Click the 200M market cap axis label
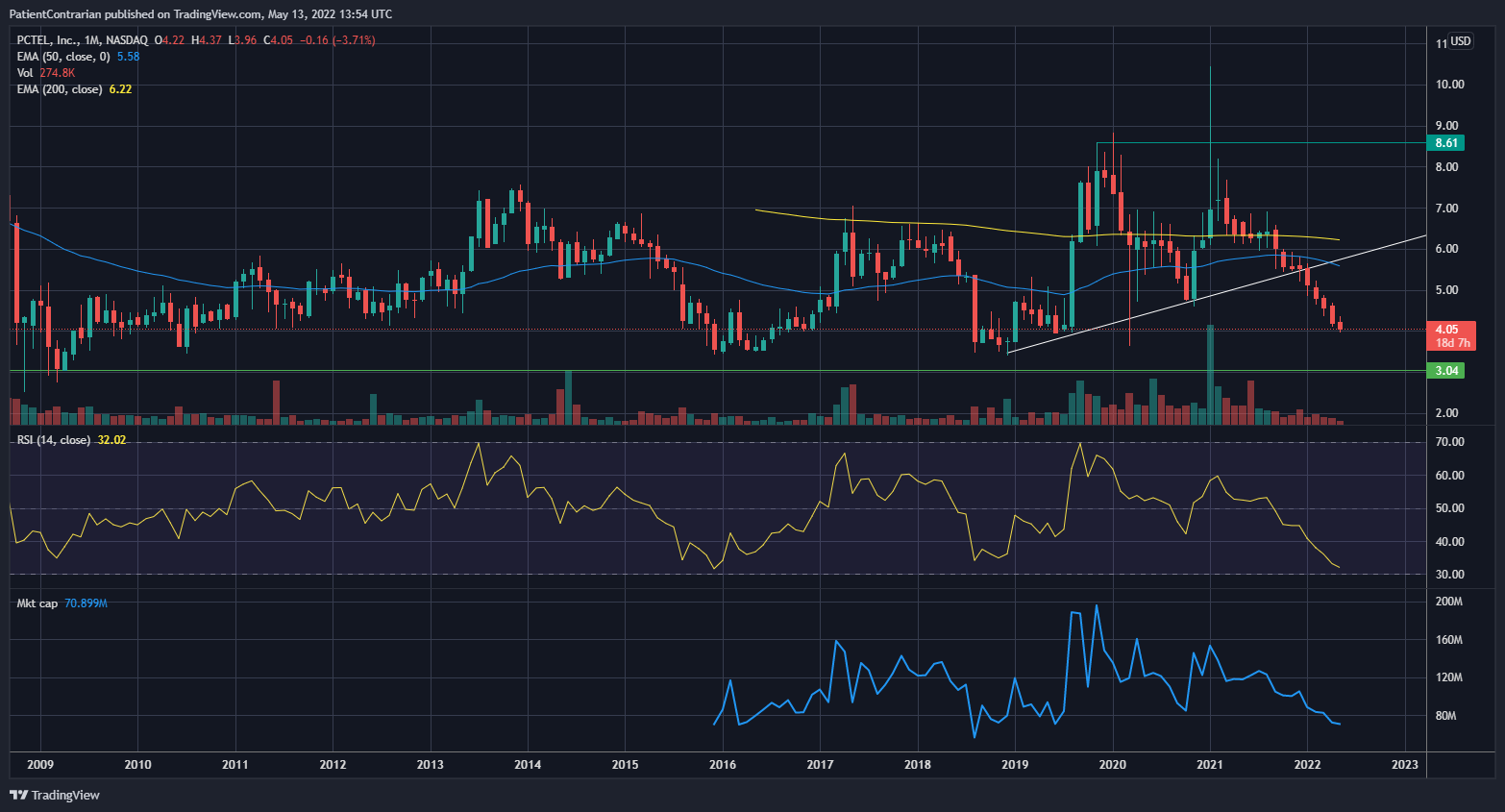1505x812 pixels. pos(1449,602)
